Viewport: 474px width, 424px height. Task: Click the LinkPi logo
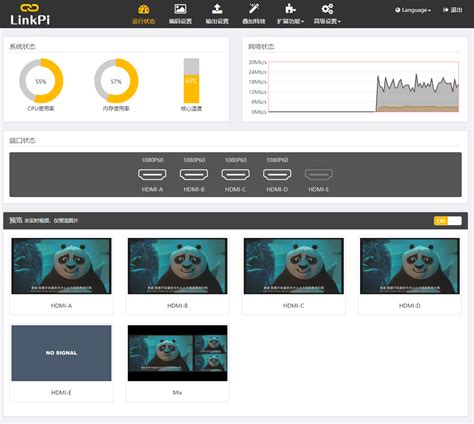(30, 15)
